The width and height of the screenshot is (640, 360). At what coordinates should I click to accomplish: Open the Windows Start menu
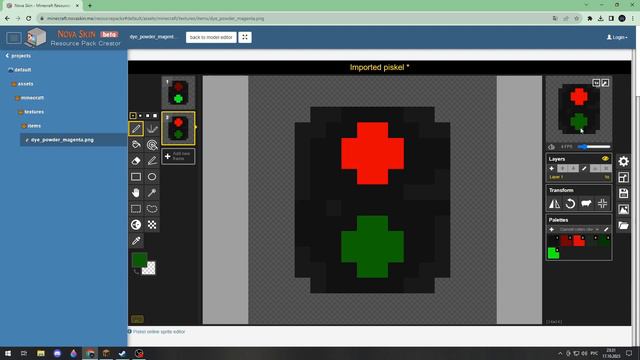point(7,353)
